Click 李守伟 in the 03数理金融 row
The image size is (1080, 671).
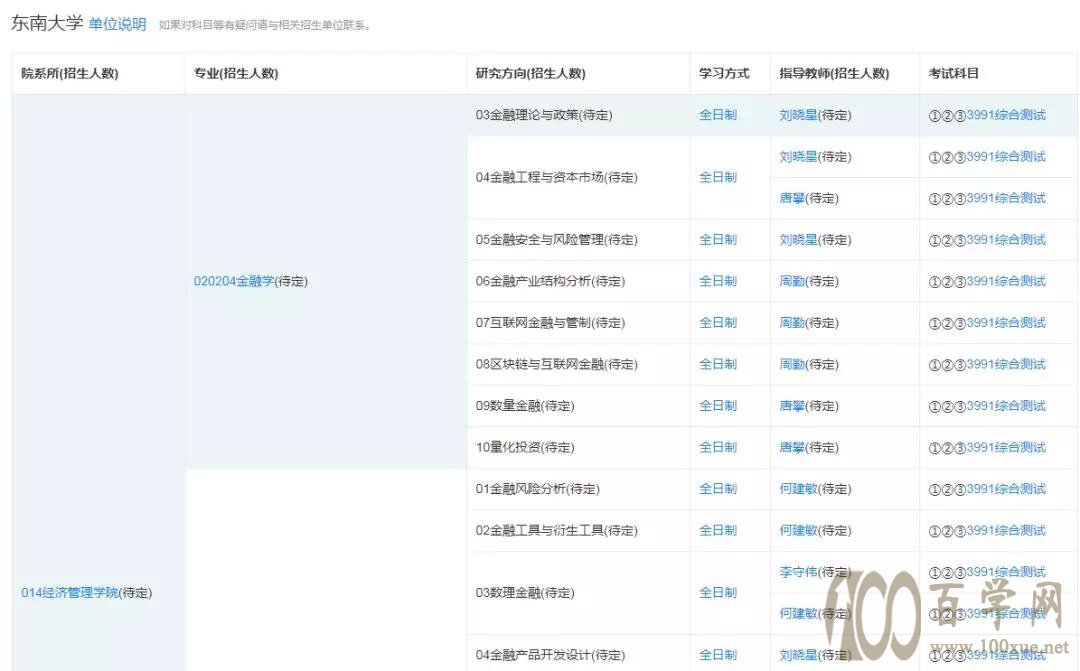[x=798, y=572]
